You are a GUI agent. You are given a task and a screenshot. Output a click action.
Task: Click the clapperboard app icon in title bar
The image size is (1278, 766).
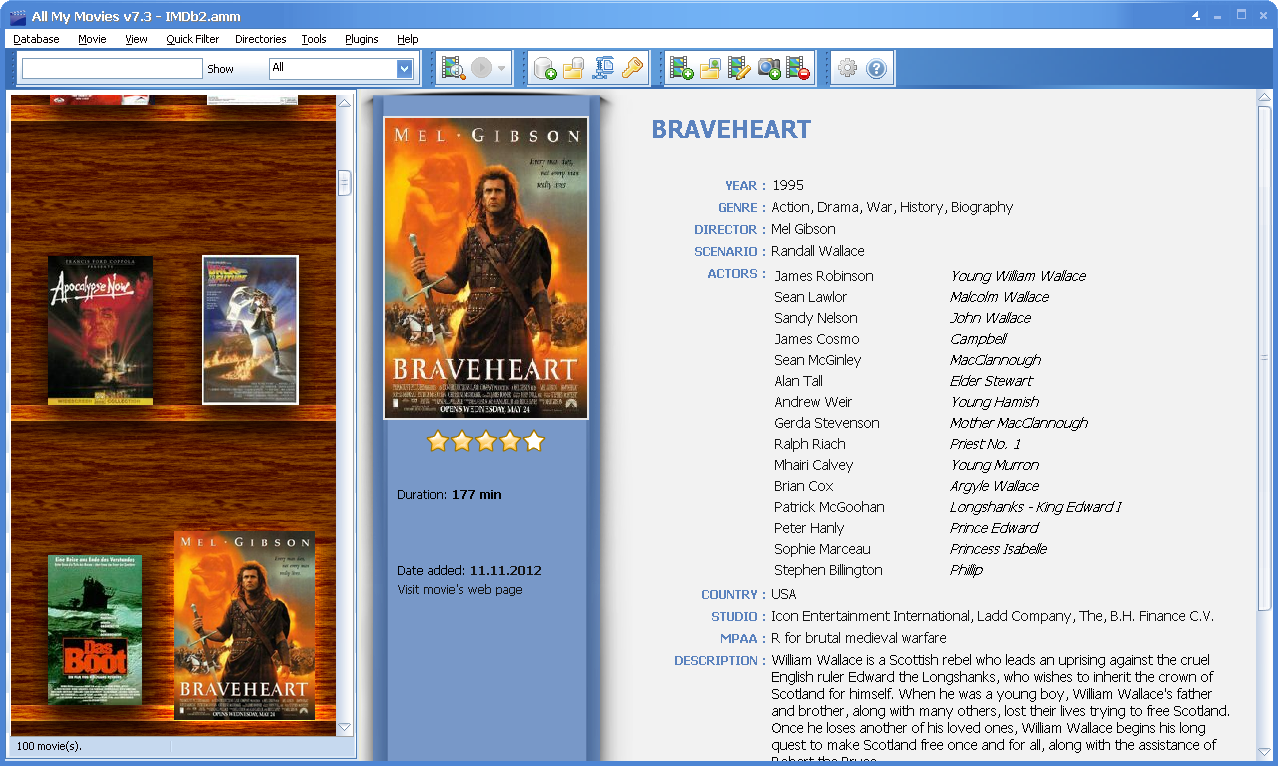coord(17,16)
